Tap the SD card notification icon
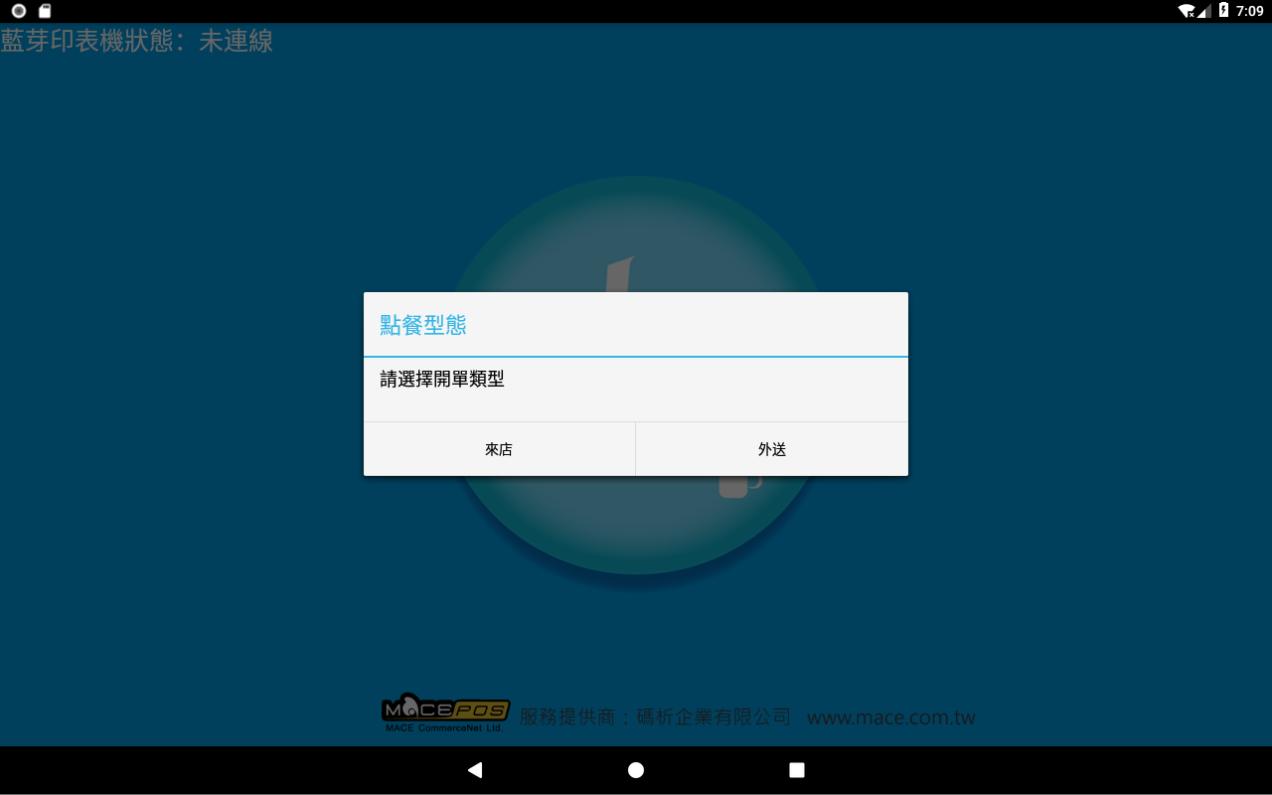1272x795 pixels. click(45, 11)
